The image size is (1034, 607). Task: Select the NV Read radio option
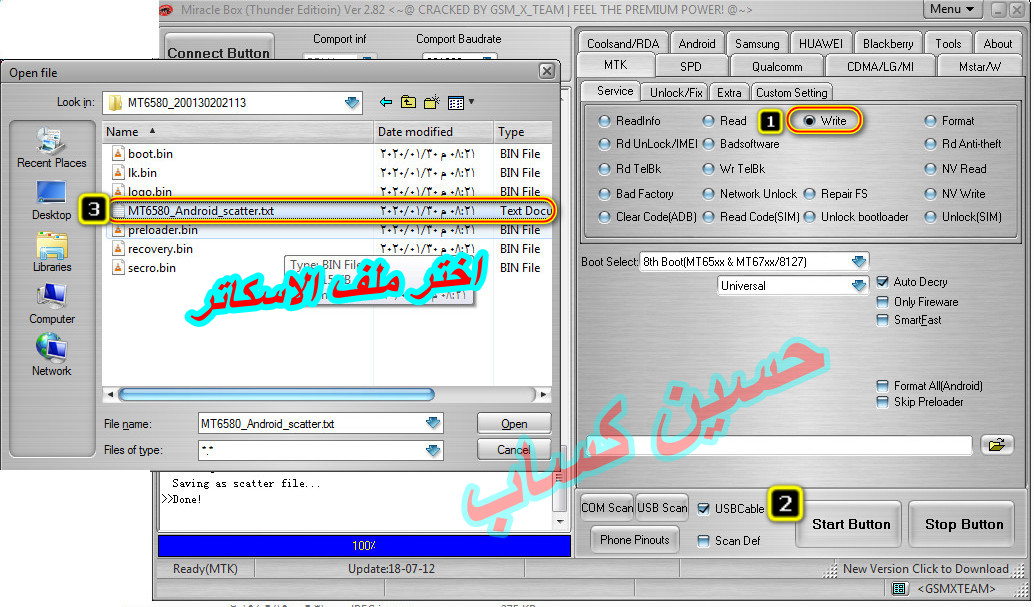930,169
